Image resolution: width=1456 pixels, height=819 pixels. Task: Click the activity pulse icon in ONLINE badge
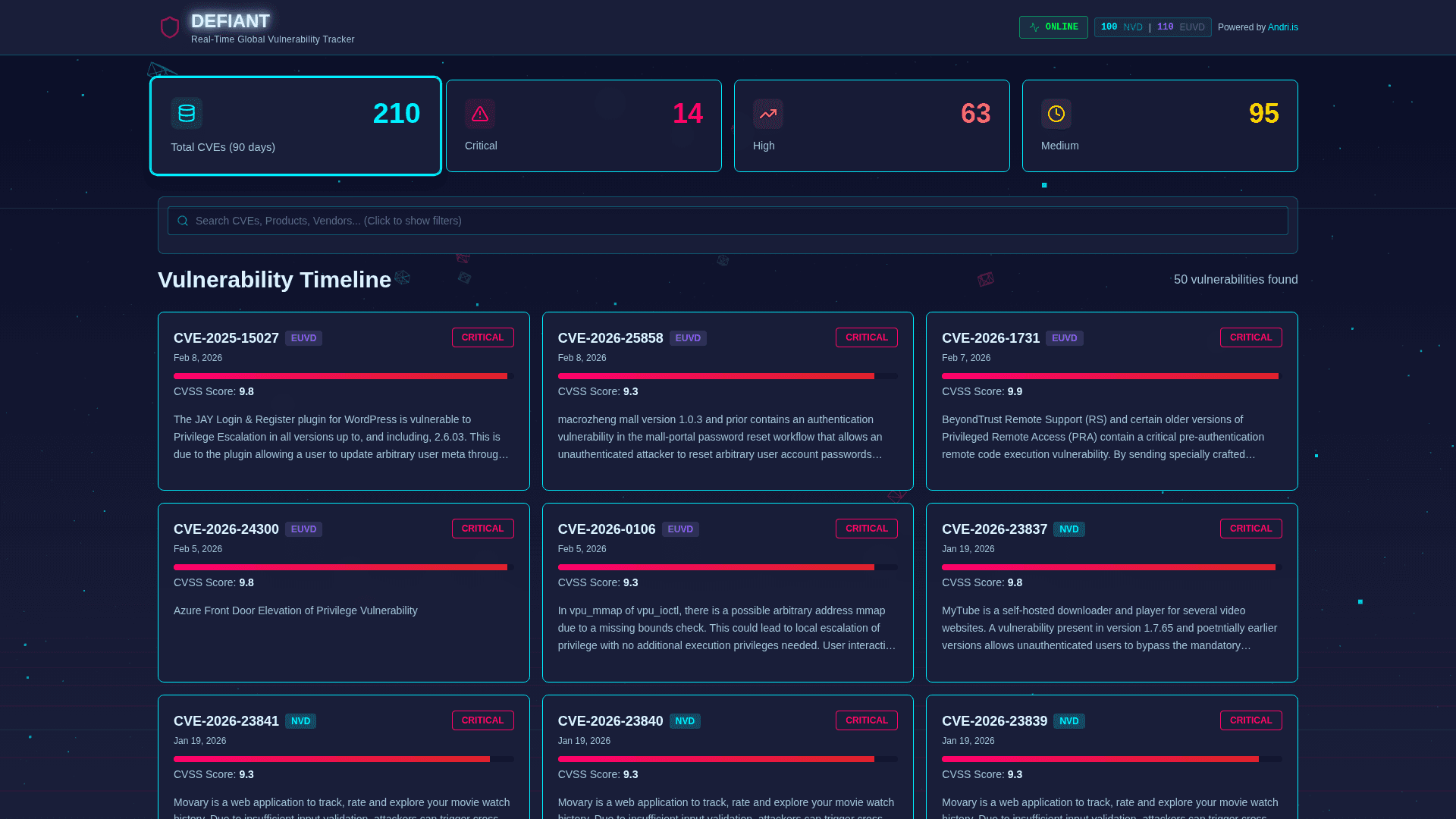coord(1034,27)
